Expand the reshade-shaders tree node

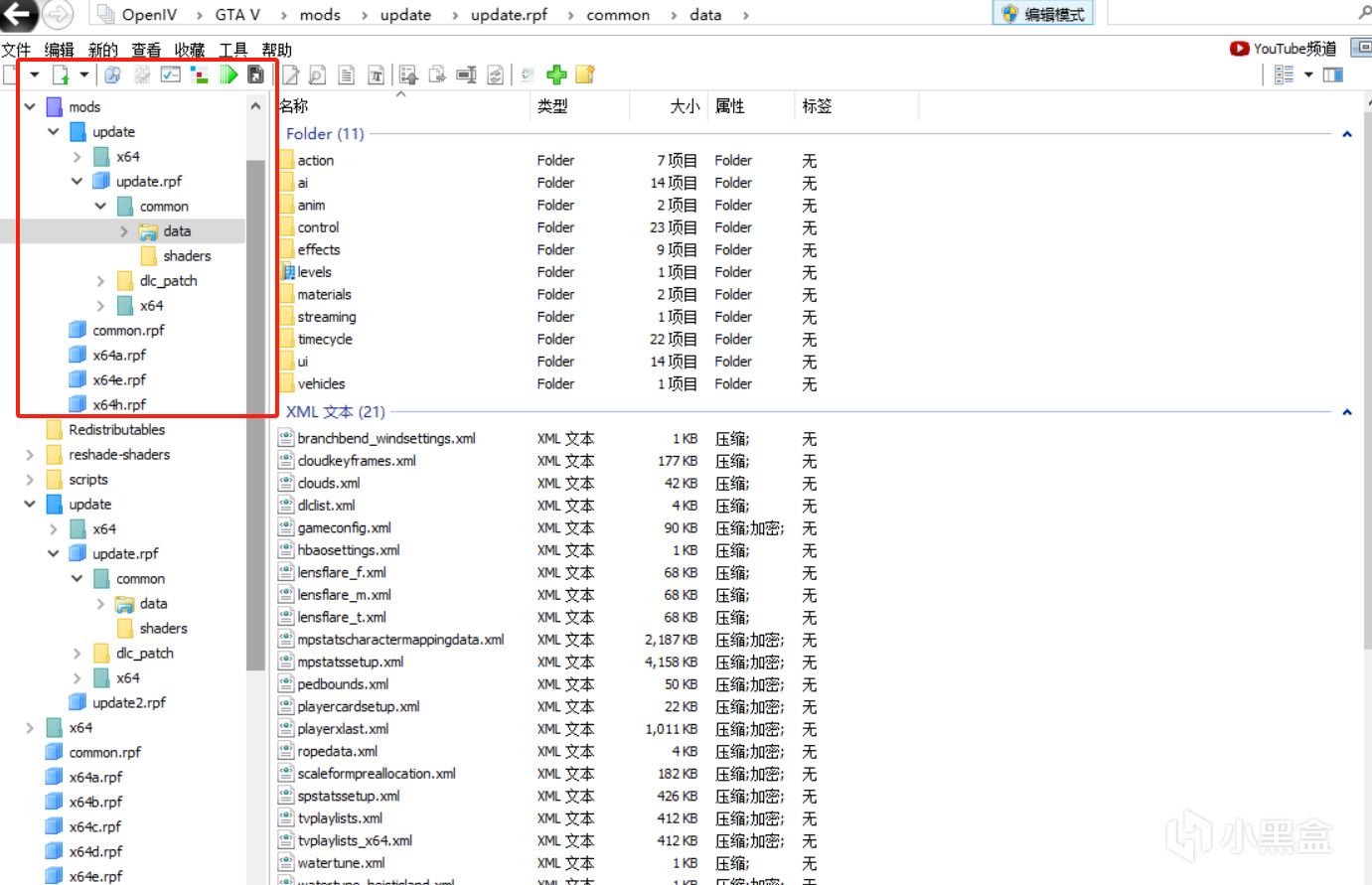tap(30, 455)
